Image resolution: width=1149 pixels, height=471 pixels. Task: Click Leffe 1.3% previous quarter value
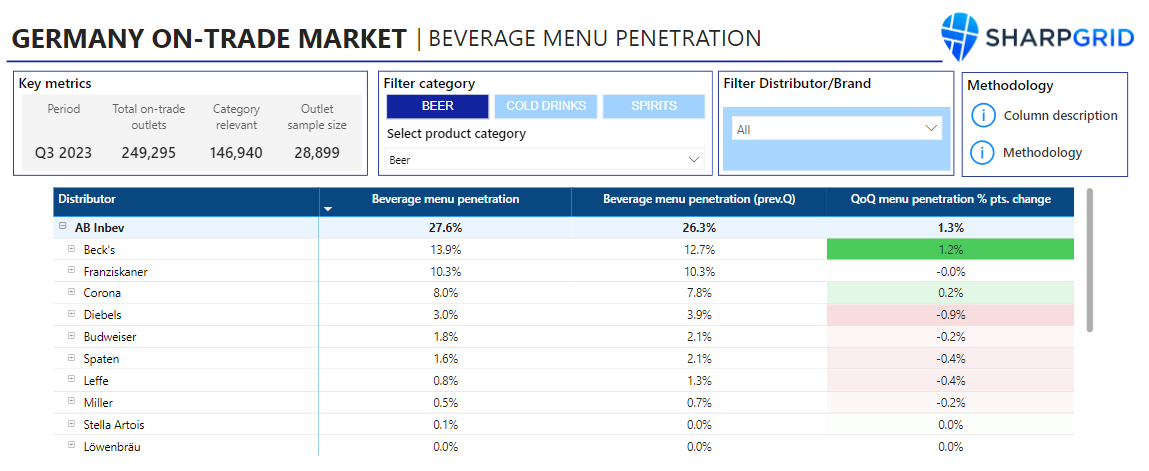click(699, 381)
